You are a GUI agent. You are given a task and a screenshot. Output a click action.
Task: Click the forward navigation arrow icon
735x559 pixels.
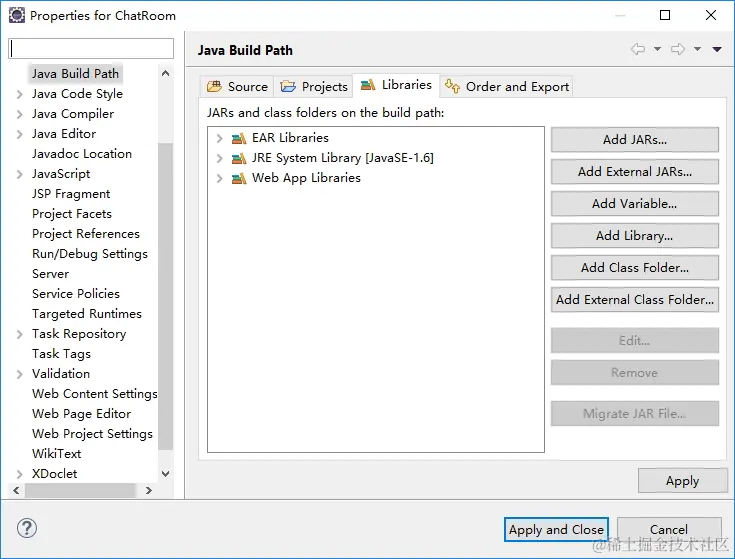pyautogui.click(x=678, y=49)
